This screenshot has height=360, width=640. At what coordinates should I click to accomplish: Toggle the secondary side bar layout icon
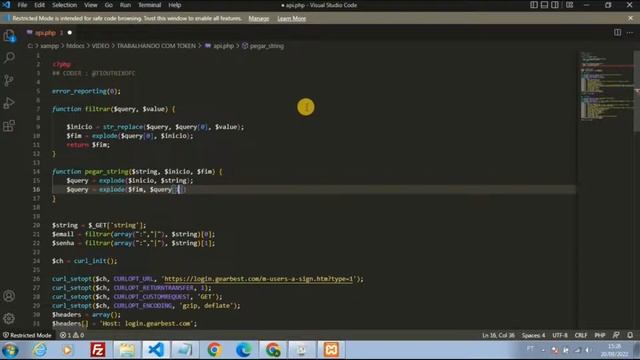tap(555, 5)
